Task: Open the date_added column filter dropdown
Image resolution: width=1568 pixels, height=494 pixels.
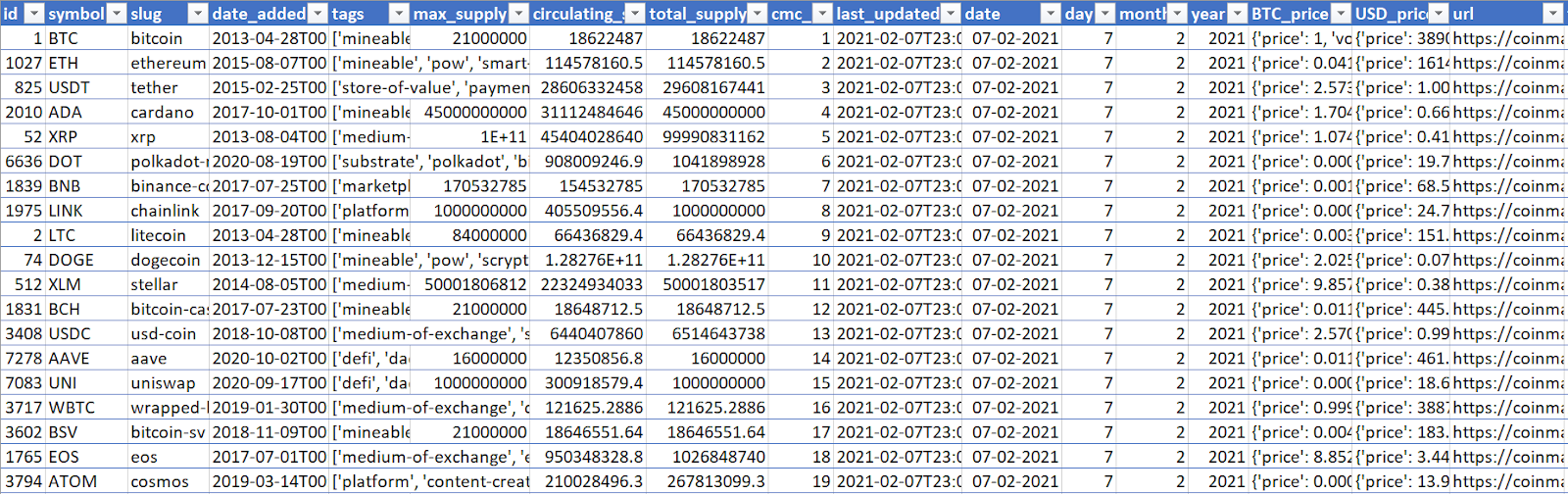Action: pos(318,14)
